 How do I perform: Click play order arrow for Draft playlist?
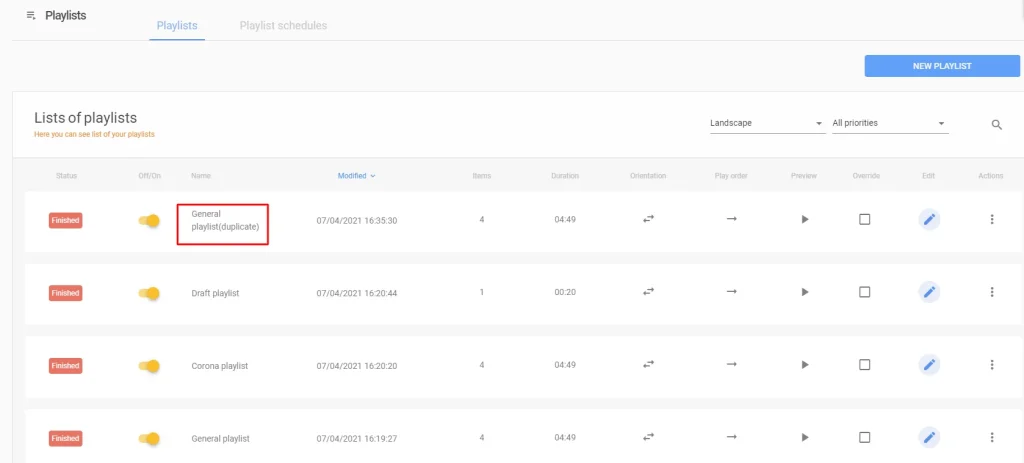pos(731,291)
